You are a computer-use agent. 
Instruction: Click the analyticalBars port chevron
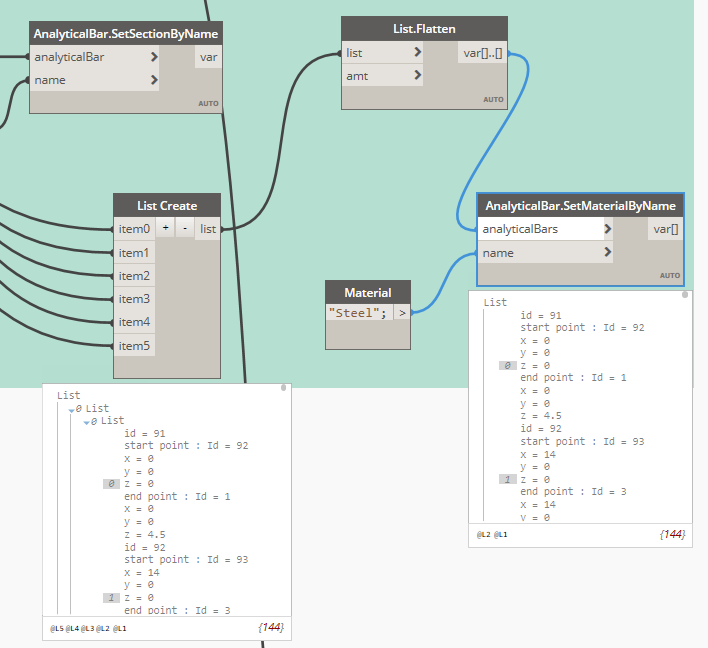pos(607,229)
